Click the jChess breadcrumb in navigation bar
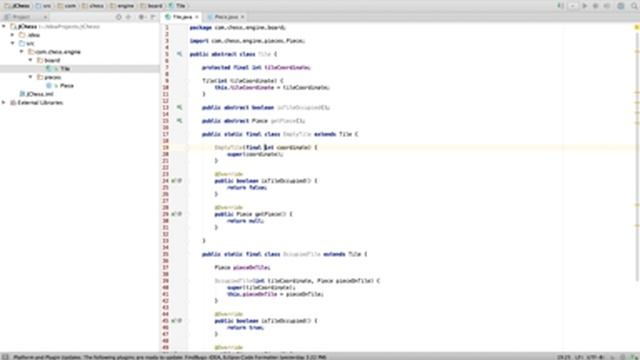This screenshot has width=640, height=360. pyautogui.click(x=17, y=6)
